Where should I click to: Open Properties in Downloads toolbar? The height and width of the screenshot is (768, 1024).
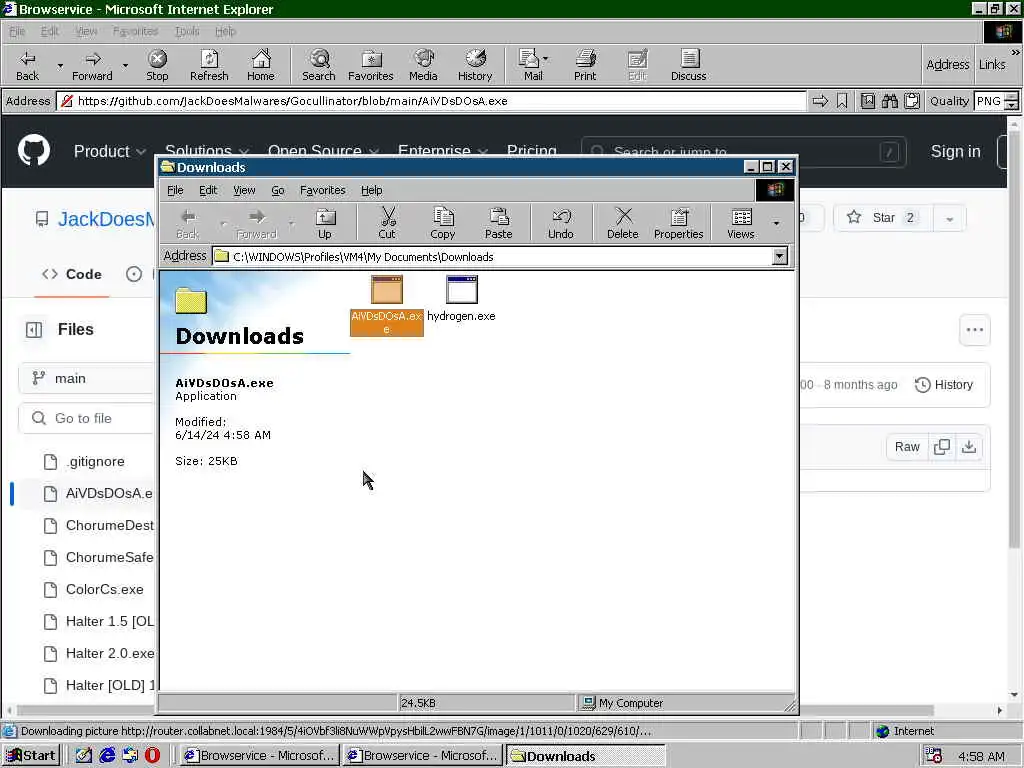pyautogui.click(x=679, y=224)
